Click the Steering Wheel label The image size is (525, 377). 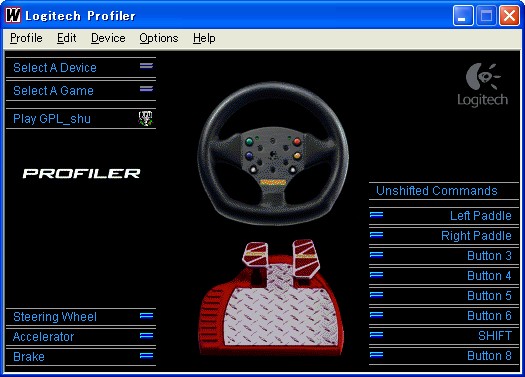tap(55, 317)
